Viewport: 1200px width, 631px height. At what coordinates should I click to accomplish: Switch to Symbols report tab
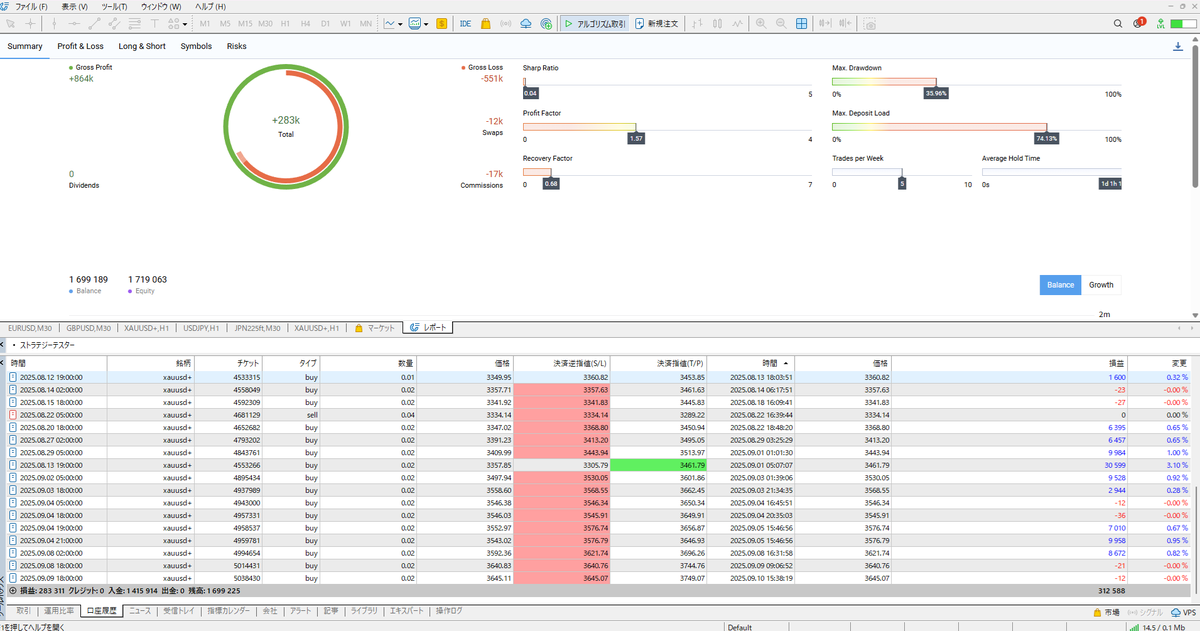[x=196, y=46]
